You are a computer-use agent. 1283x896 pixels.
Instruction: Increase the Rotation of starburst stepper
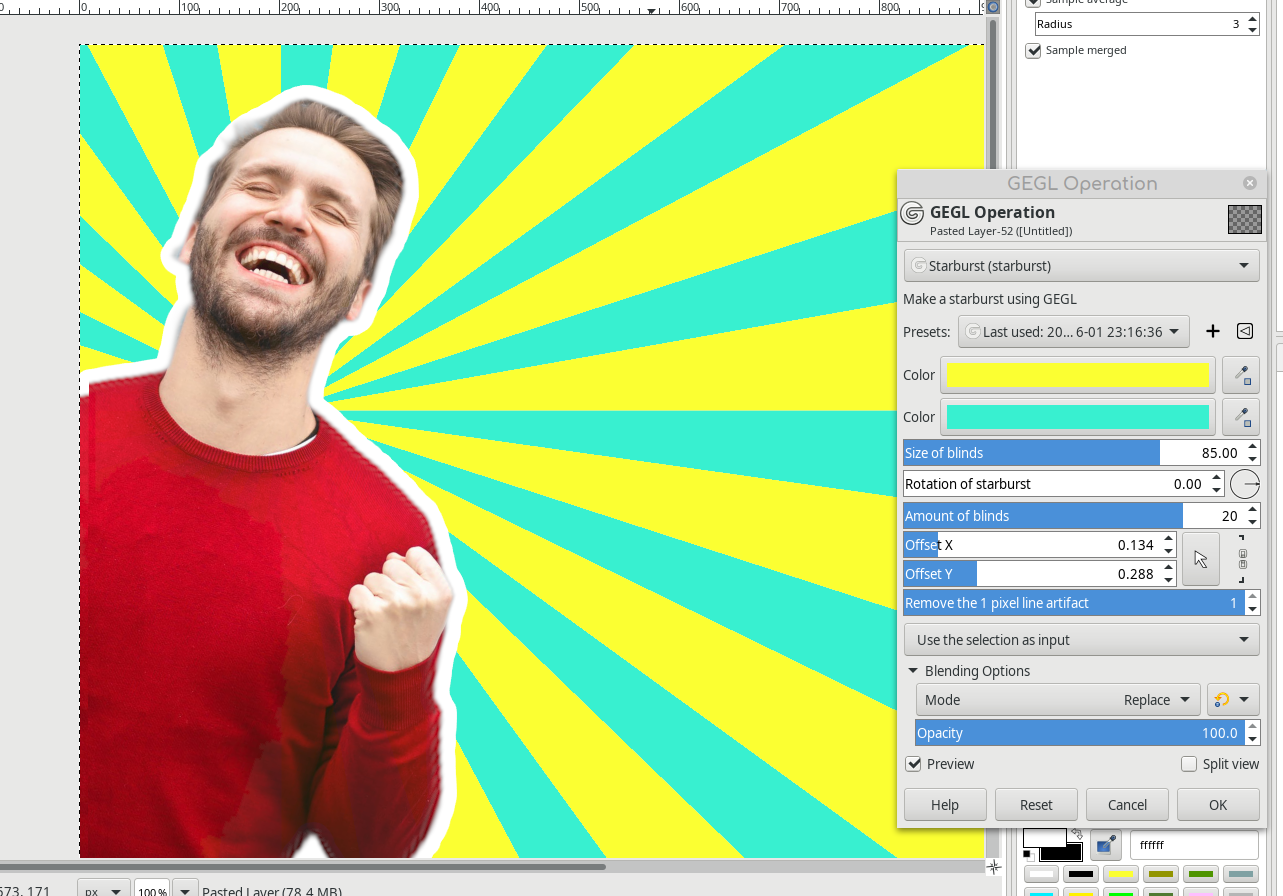(1216, 478)
